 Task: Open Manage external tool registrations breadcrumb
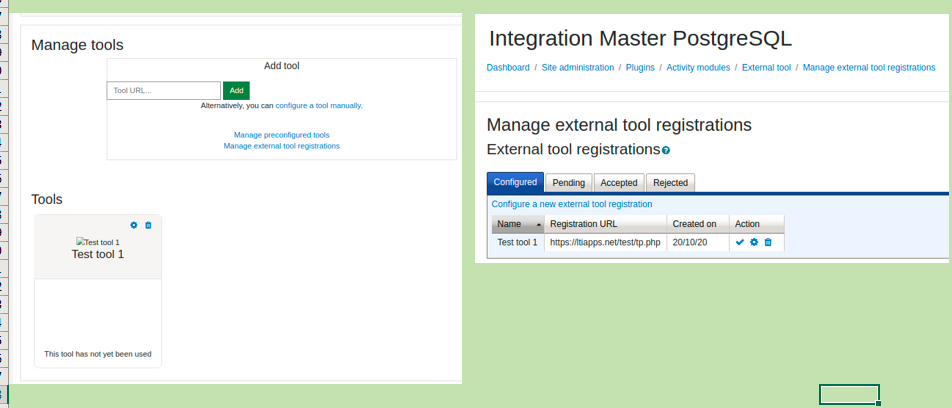(869, 68)
